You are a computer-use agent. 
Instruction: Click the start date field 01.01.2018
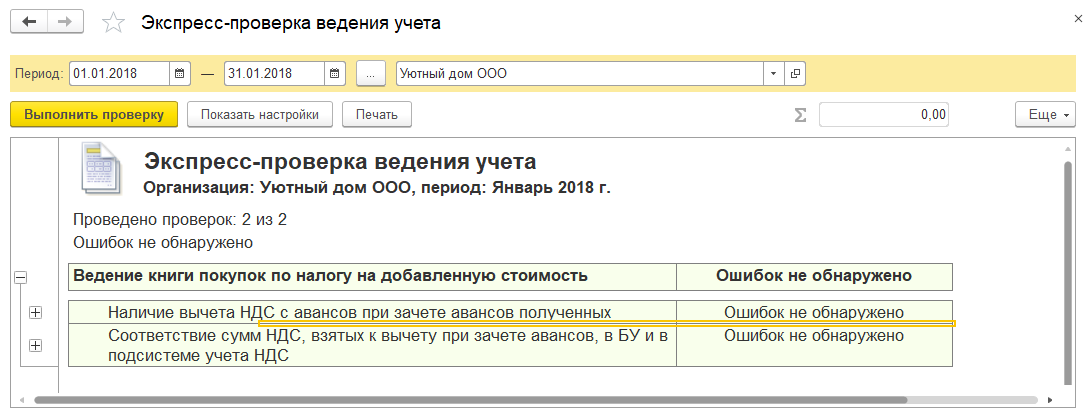point(119,73)
